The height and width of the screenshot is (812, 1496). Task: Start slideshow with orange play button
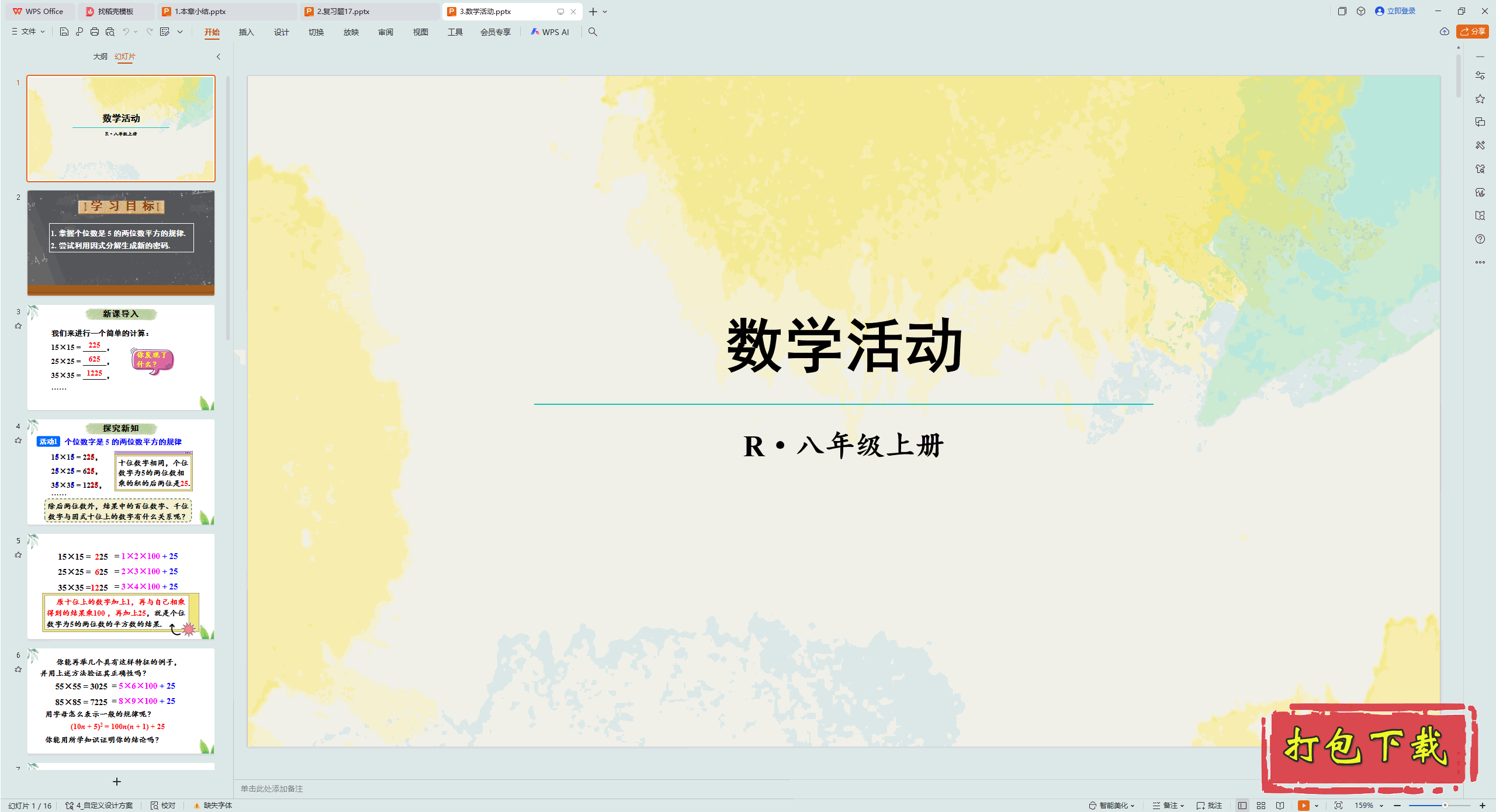click(x=1304, y=805)
